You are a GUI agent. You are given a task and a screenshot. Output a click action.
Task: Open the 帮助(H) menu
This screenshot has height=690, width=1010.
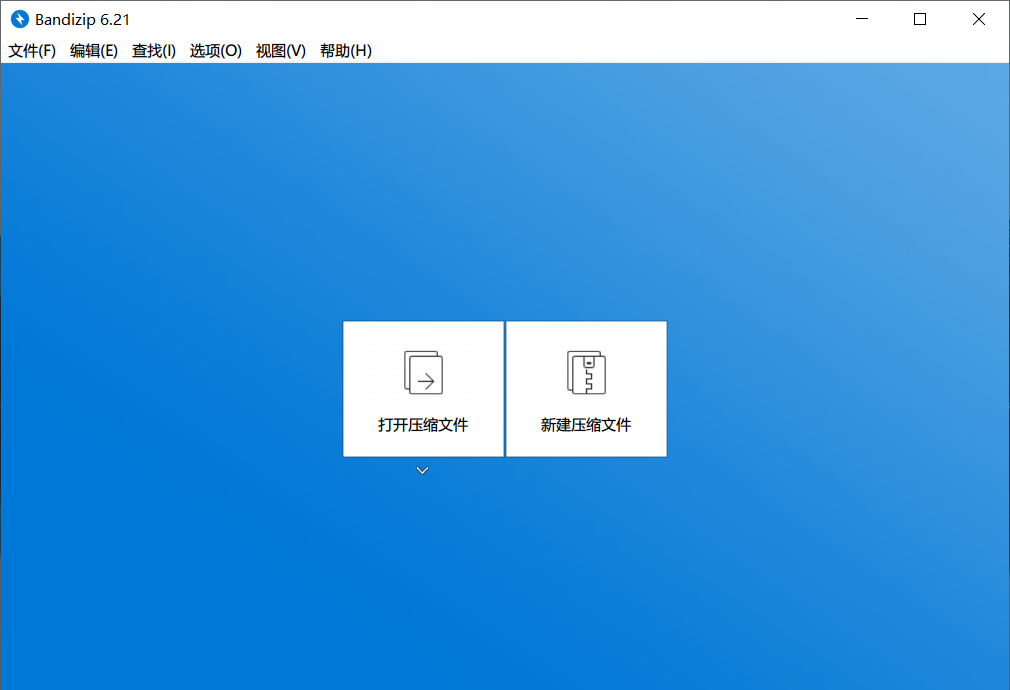(345, 51)
